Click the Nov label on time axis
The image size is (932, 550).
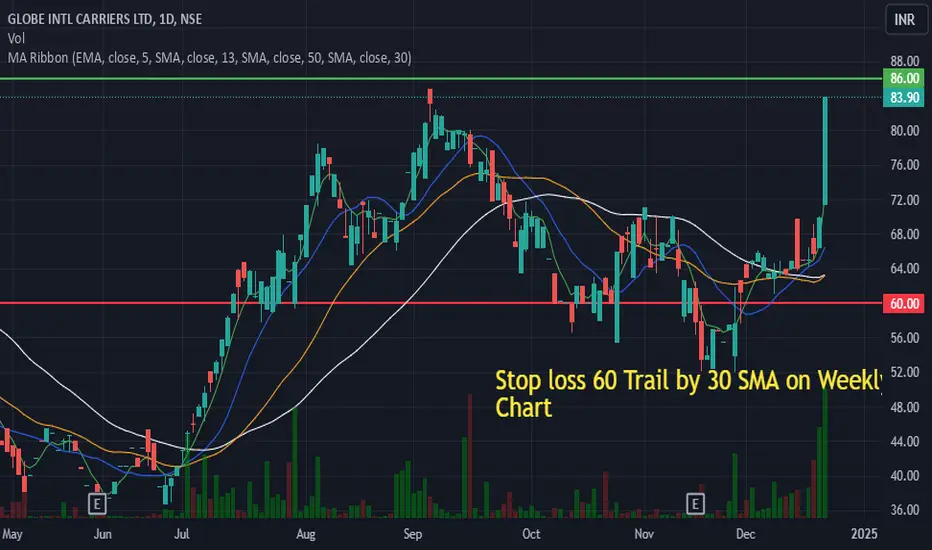(644, 534)
